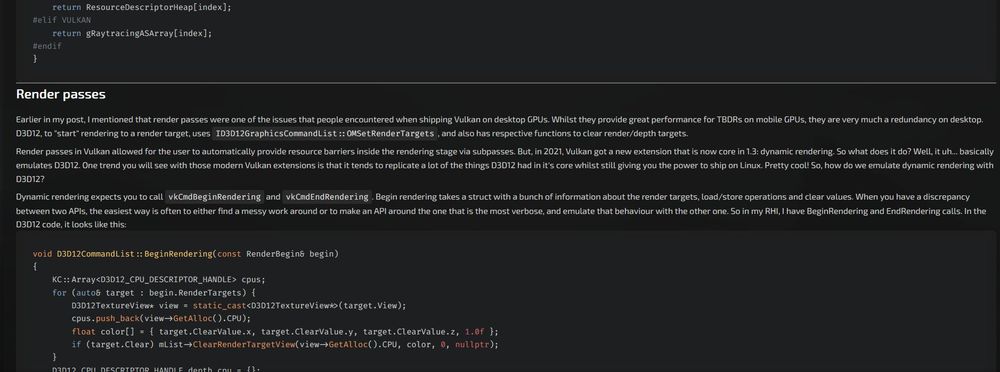The height and width of the screenshot is (372, 1000).
Task: Click the line 'KC::Array<D3D12_CPU_DESCRIPTOR_HANDLE> cpus;'
Action: pos(158,279)
